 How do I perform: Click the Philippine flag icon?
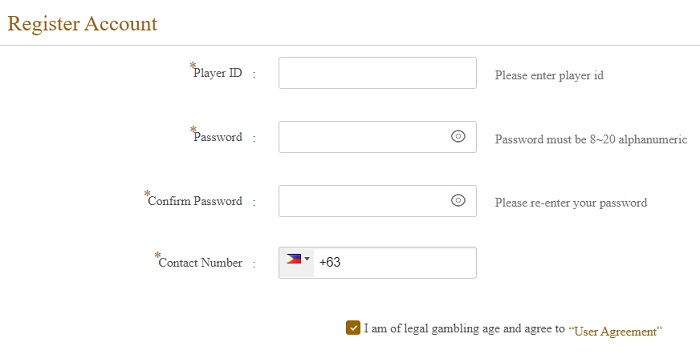(293, 259)
